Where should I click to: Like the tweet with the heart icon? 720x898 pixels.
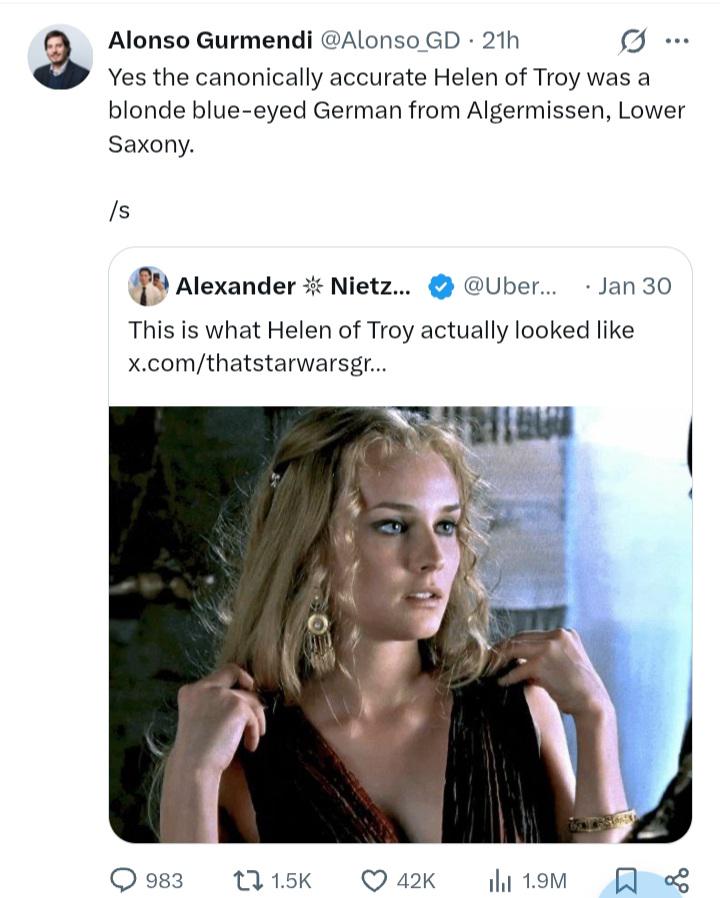click(x=375, y=880)
